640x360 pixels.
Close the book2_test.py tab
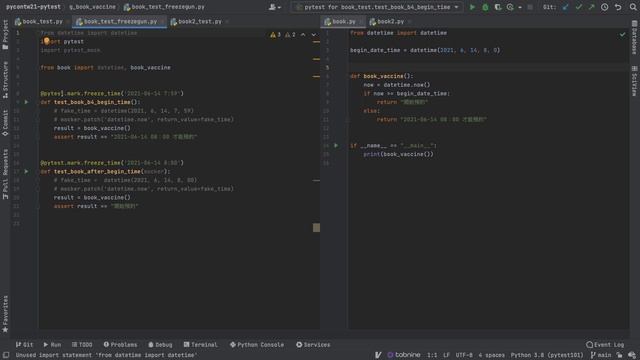click(227, 22)
